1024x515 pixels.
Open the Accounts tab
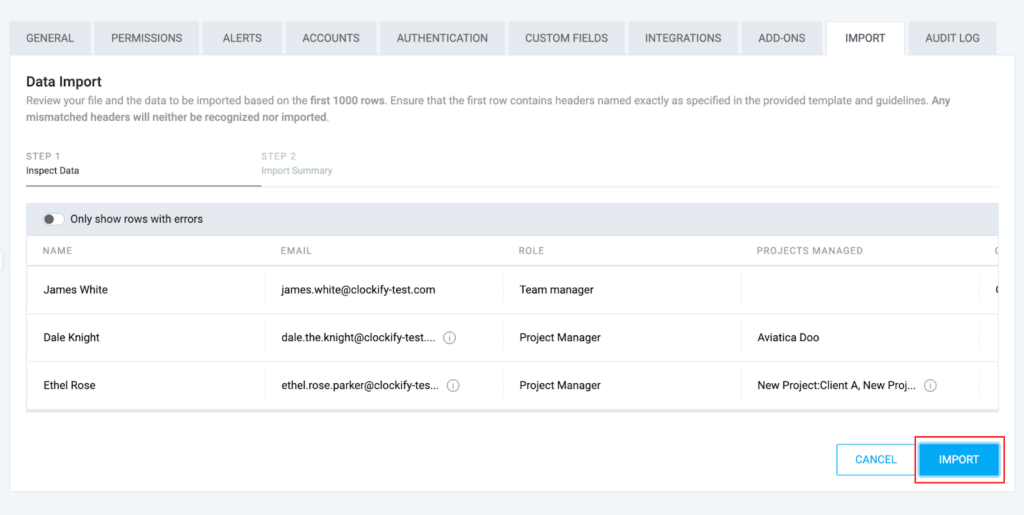pyautogui.click(x=331, y=38)
